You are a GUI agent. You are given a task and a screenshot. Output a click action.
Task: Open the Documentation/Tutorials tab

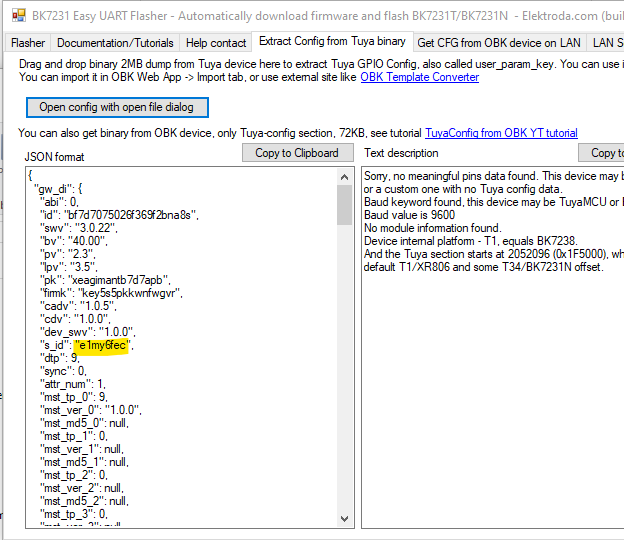pyautogui.click(x=115, y=43)
